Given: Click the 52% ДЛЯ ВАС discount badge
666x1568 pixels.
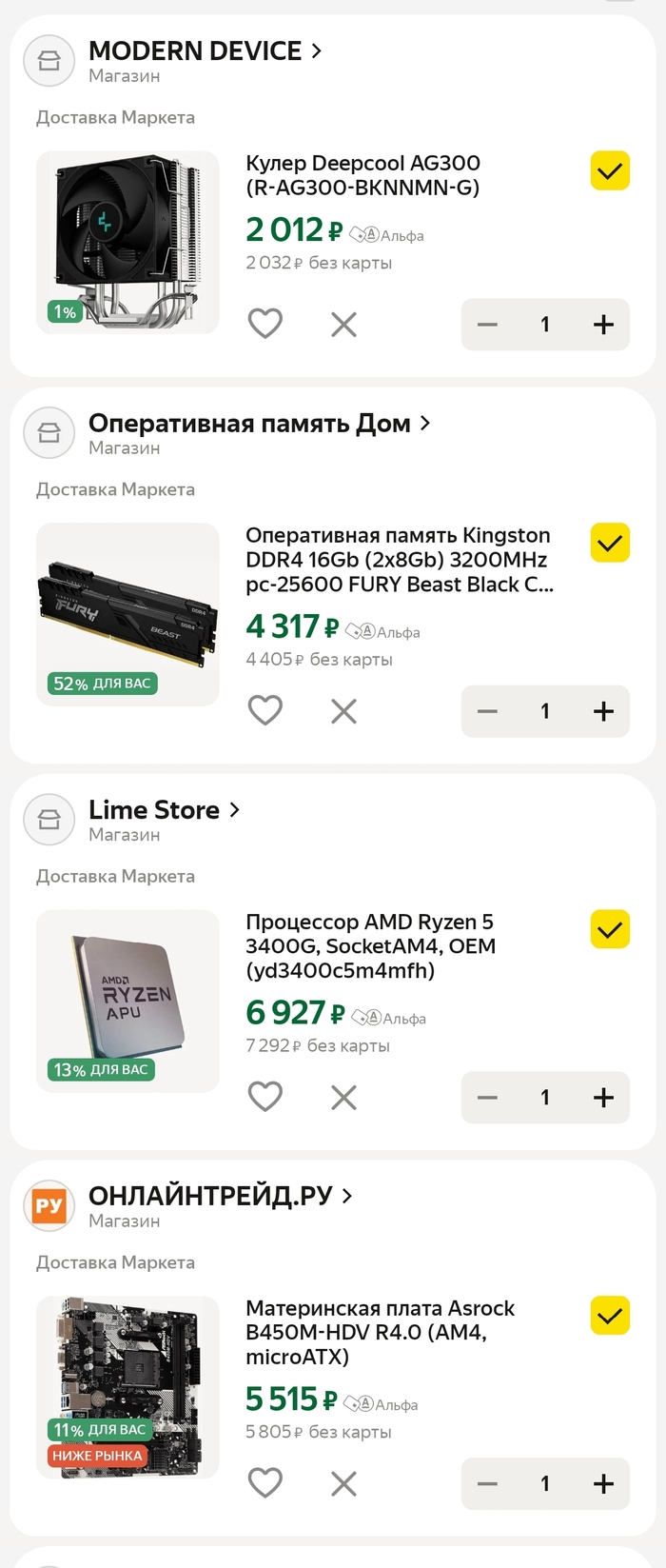Looking at the screenshot, I should point(100,684).
